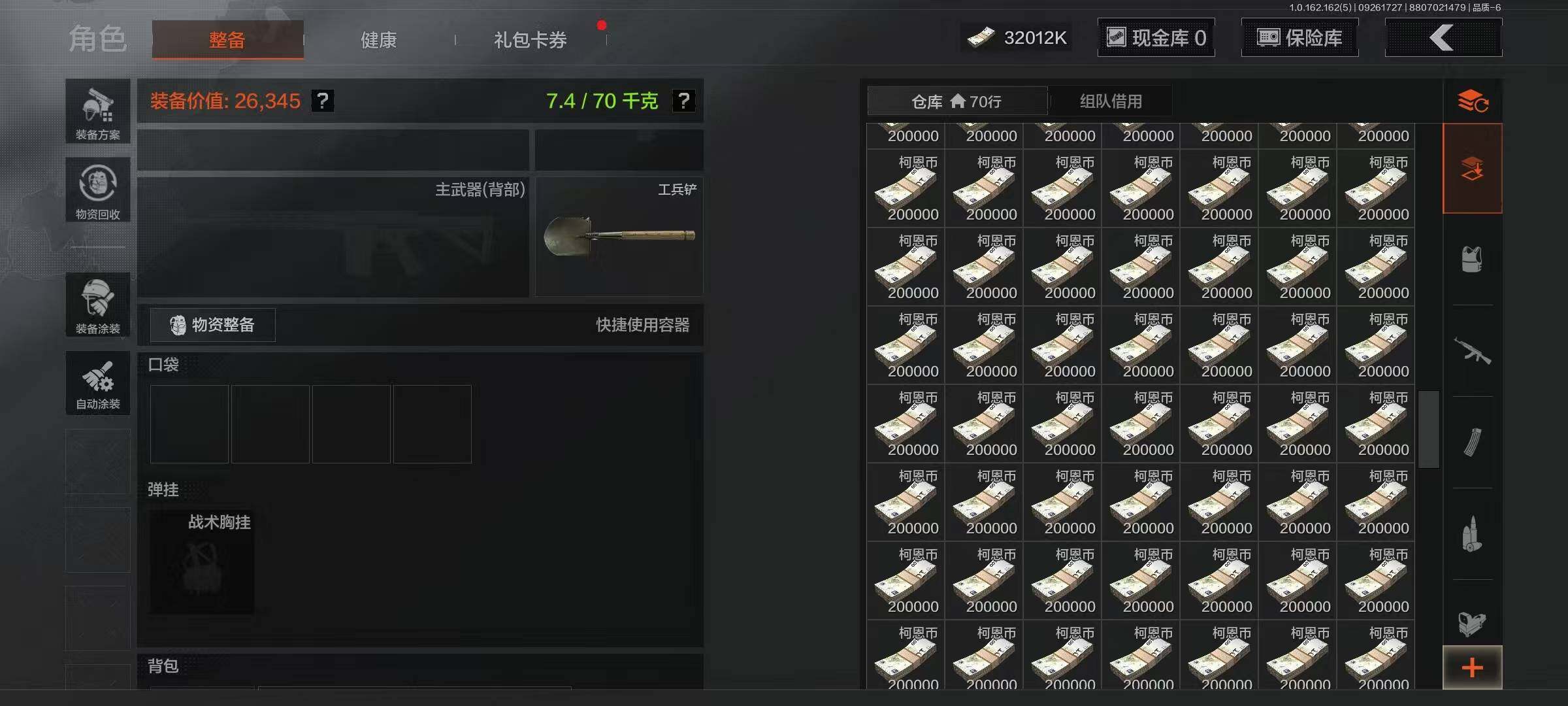Viewport: 1568px width, 706px height.
Task: Open the 保险库 safe button
Action: [1299, 38]
